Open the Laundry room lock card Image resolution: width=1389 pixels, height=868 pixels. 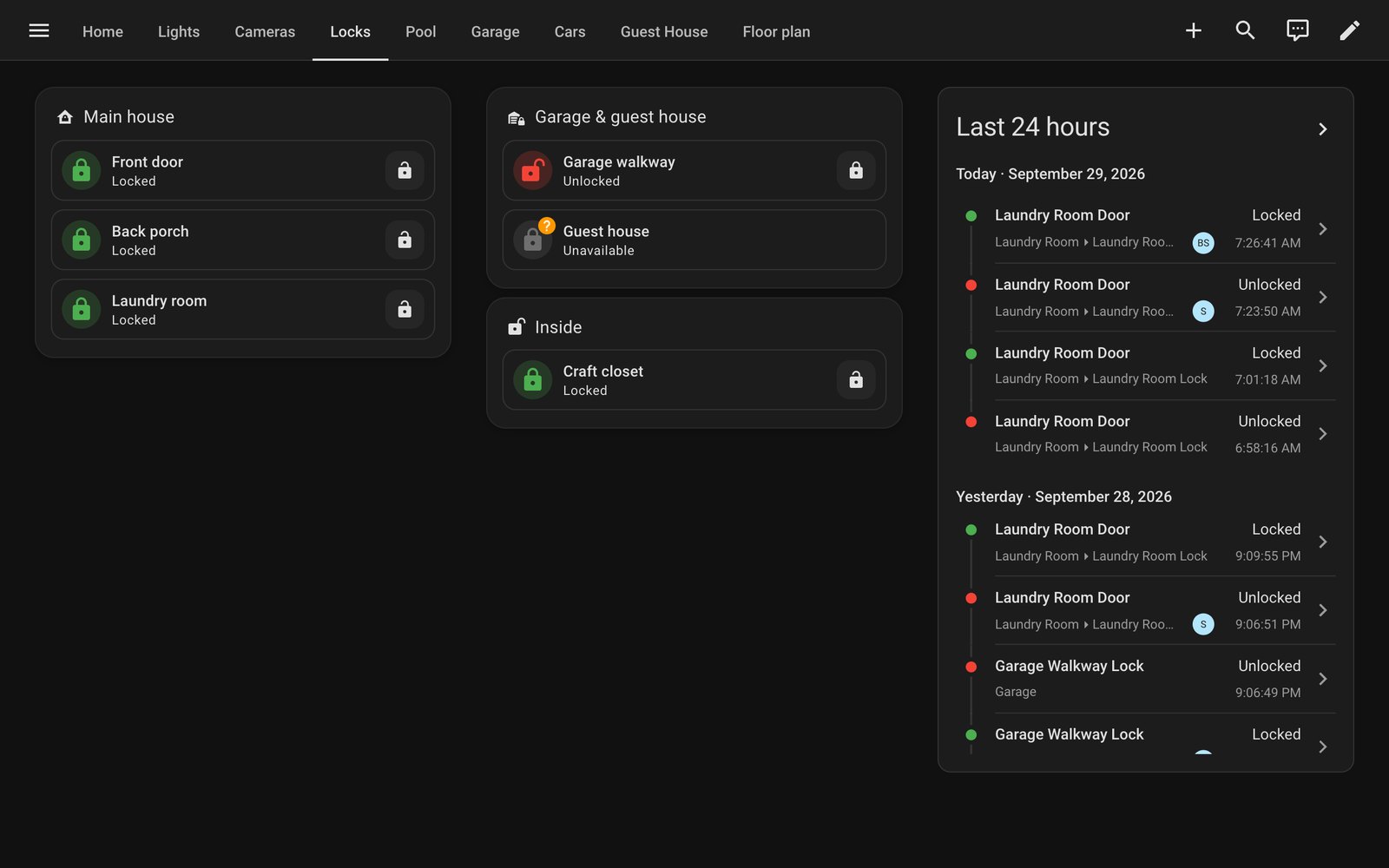click(x=243, y=309)
